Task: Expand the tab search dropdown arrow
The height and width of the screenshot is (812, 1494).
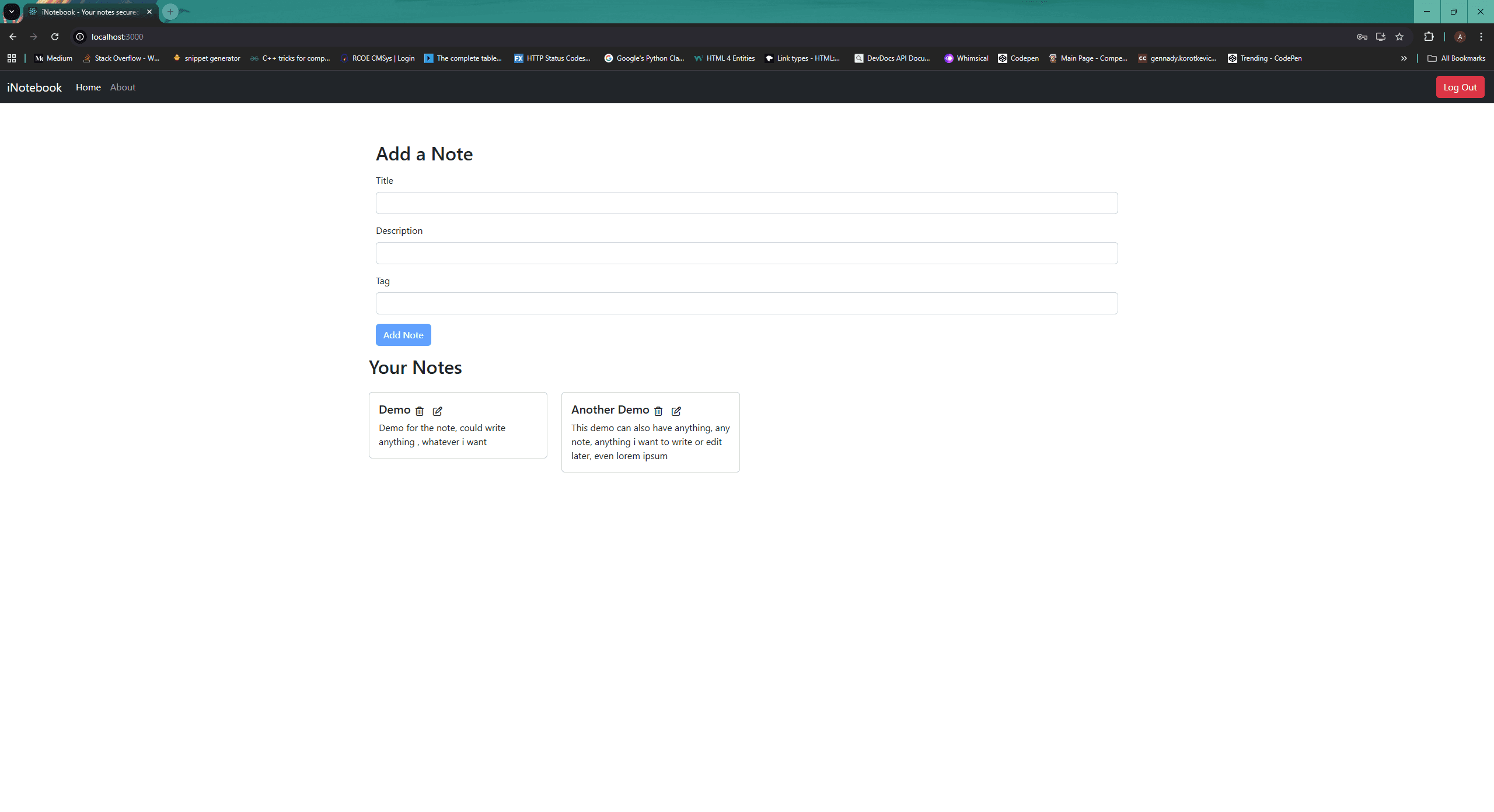Action: click(11, 12)
